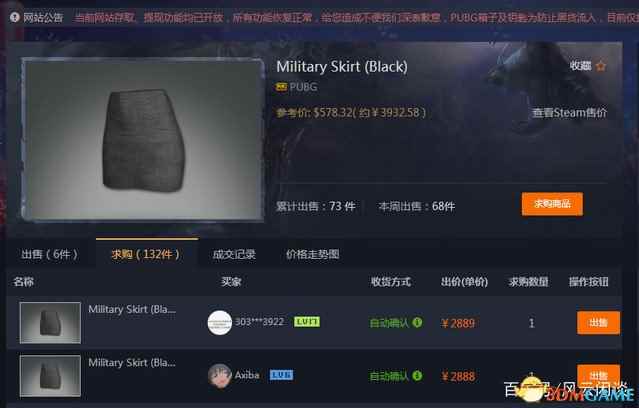Show the 价格走势图 tab
Image resolution: width=639 pixels, height=408 pixels.
coord(313,254)
